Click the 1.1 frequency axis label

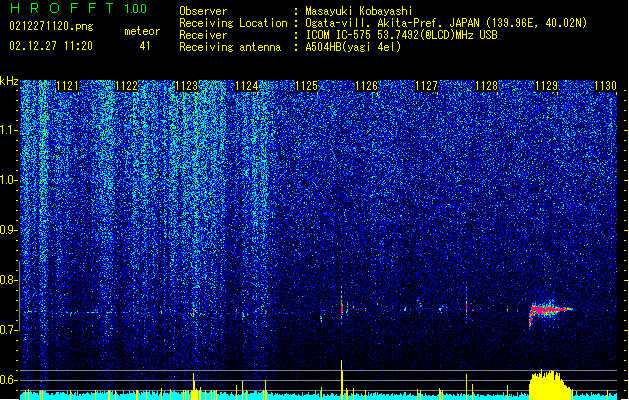(x=9, y=130)
